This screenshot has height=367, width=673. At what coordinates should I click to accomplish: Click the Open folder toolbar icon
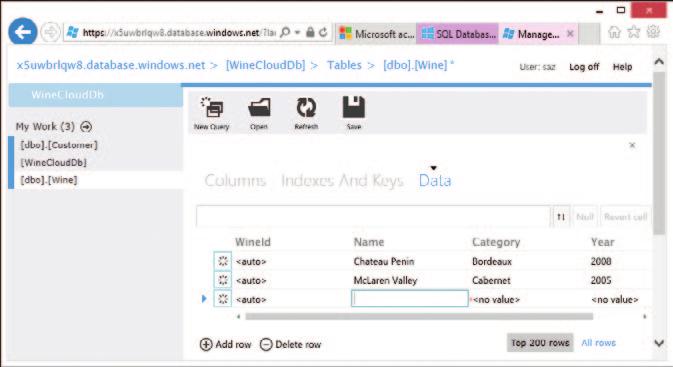(x=259, y=113)
